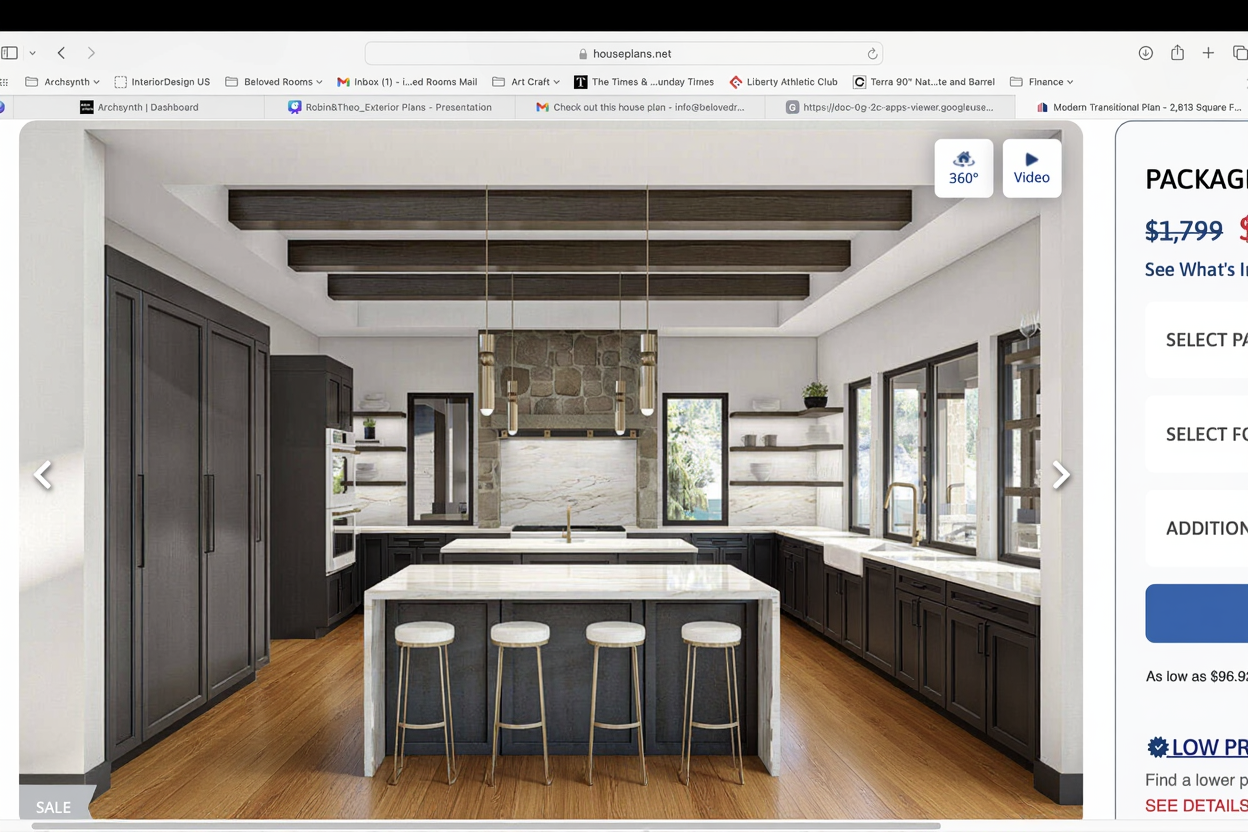Open a new tab with plus icon
Screen dimensions: 1248x832
[x=1208, y=53]
